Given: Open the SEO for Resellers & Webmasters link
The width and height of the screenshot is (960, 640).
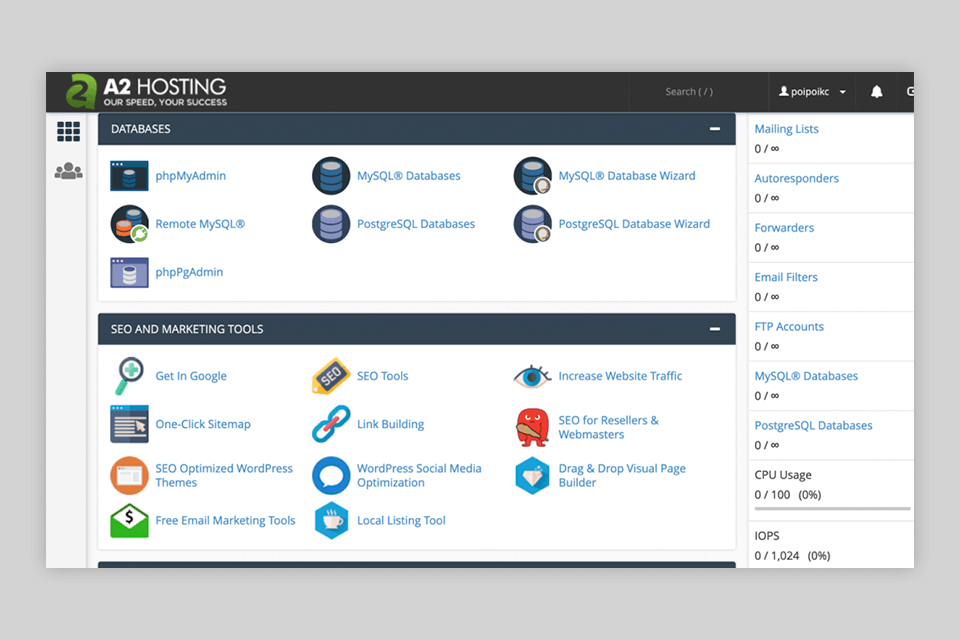Looking at the screenshot, I should tap(609, 427).
